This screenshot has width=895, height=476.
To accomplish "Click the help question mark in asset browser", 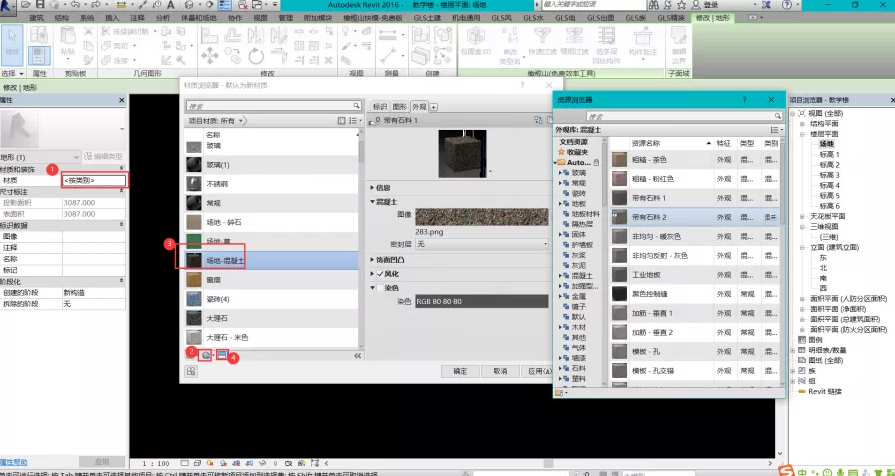I will click(x=744, y=100).
